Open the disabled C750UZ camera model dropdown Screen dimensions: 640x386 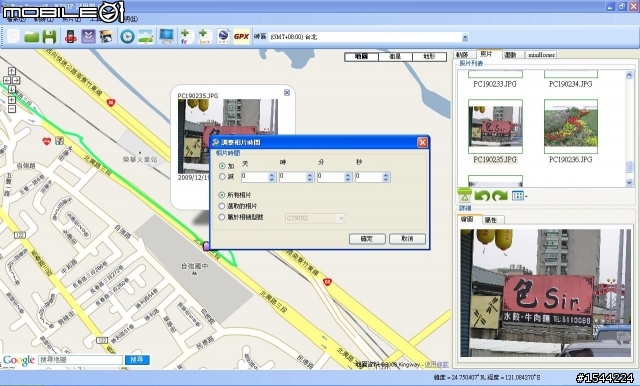[315, 218]
